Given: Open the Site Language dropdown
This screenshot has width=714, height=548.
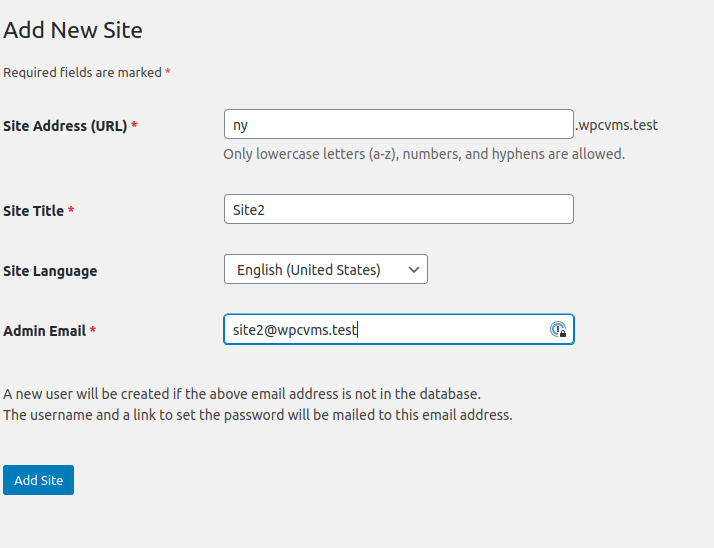Looking at the screenshot, I should [x=325, y=270].
